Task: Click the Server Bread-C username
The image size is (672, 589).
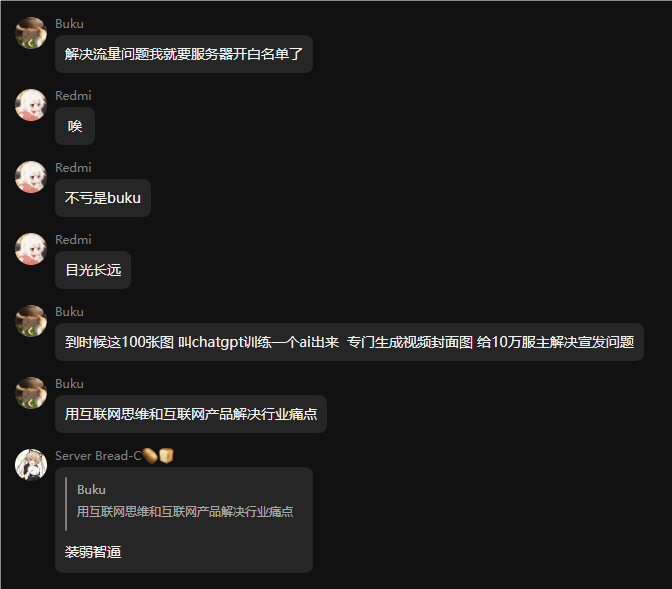Action: pos(98,456)
